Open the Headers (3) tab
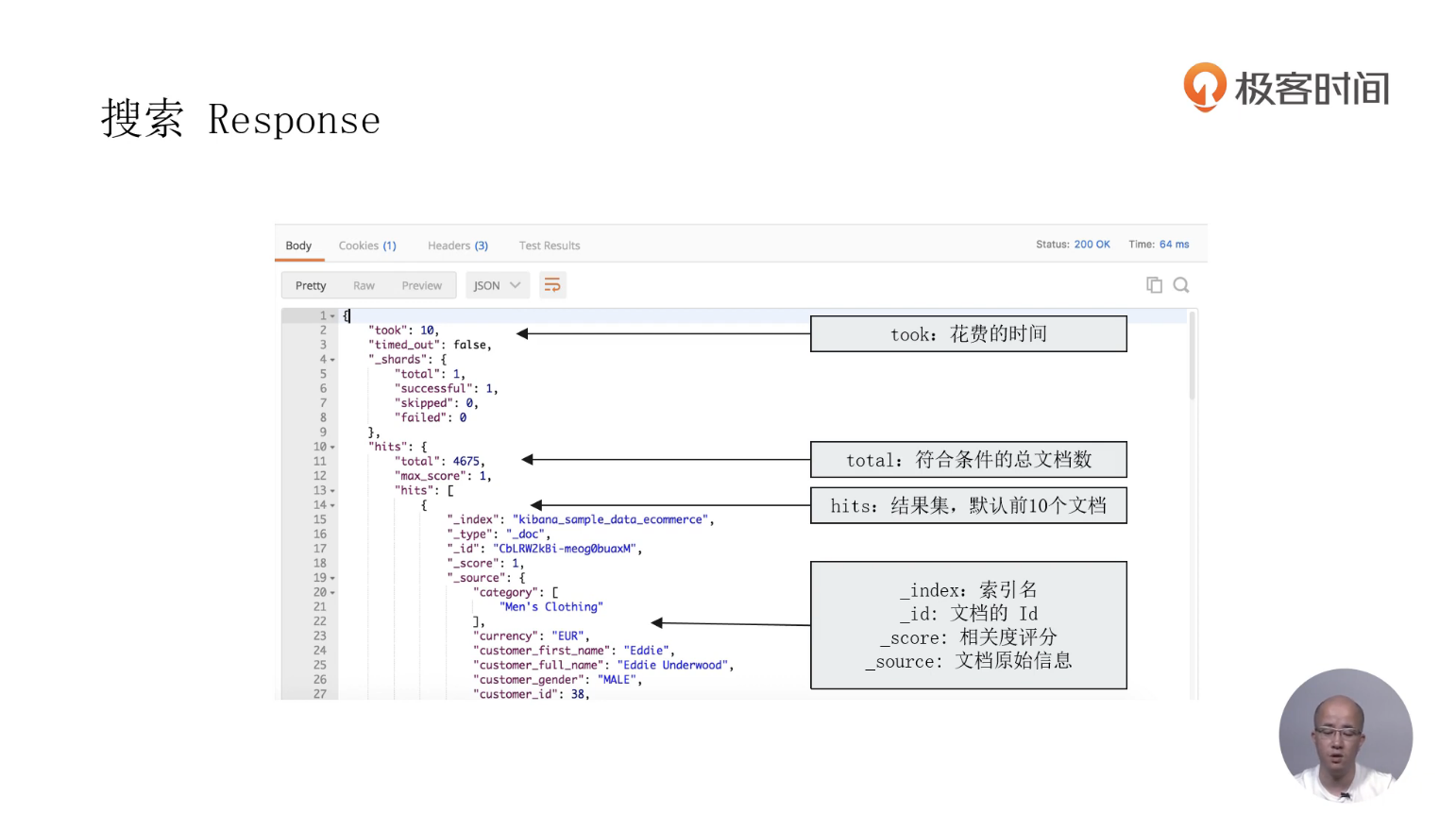The height and width of the screenshot is (831, 1456). click(x=457, y=246)
